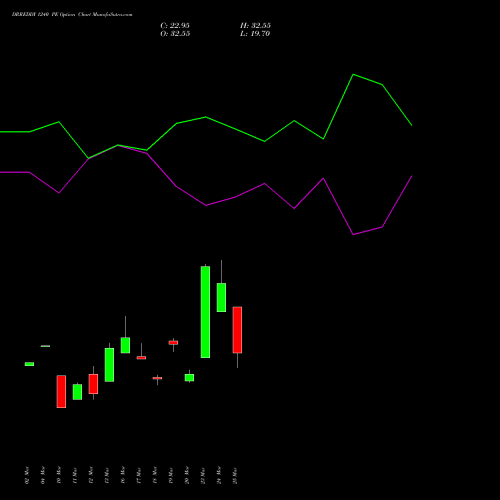Click the '20 Mar' date axis label
The height and width of the screenshot is (500, 500).
[x=187, y=475]
